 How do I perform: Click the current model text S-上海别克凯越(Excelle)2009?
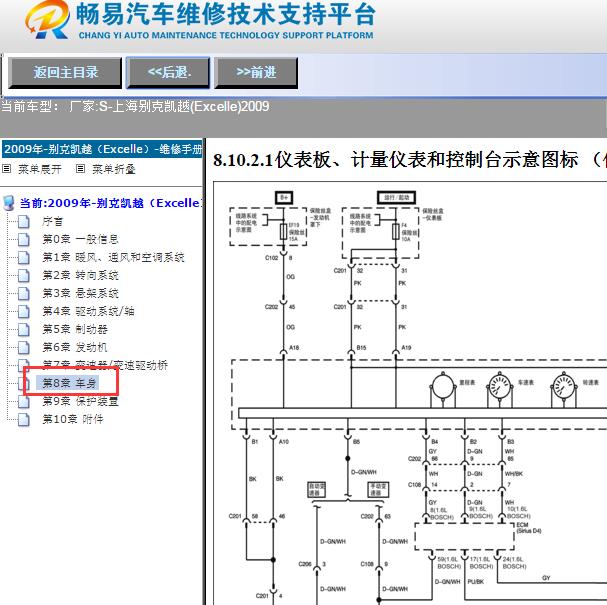(x=184, y=106)
